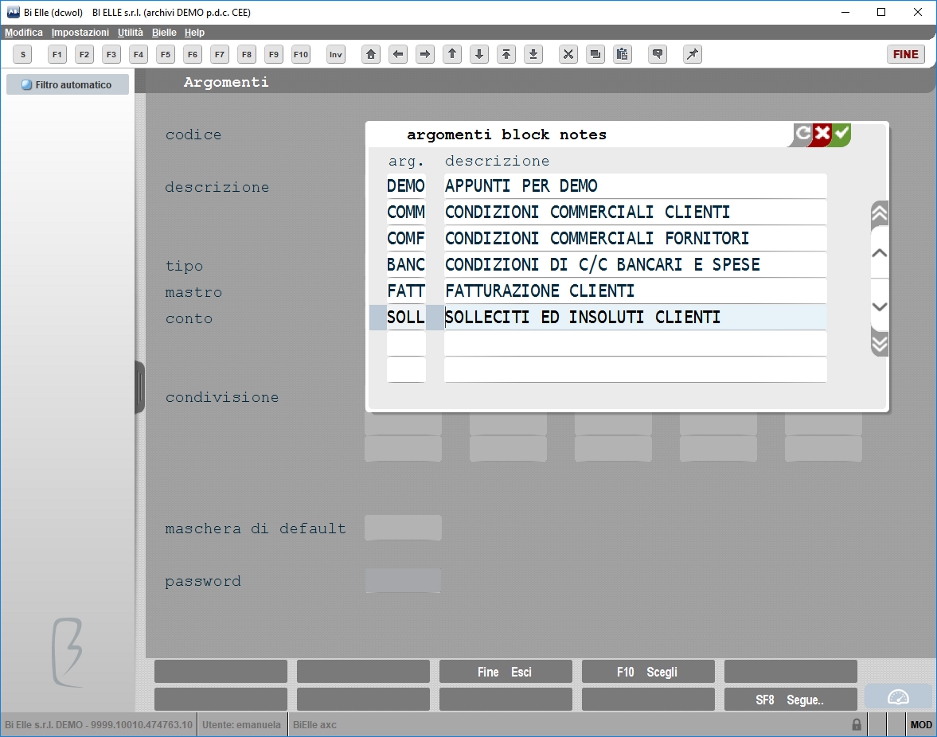Click the Home toolbar icon
The image size is (937, 737).
[371, 54]
